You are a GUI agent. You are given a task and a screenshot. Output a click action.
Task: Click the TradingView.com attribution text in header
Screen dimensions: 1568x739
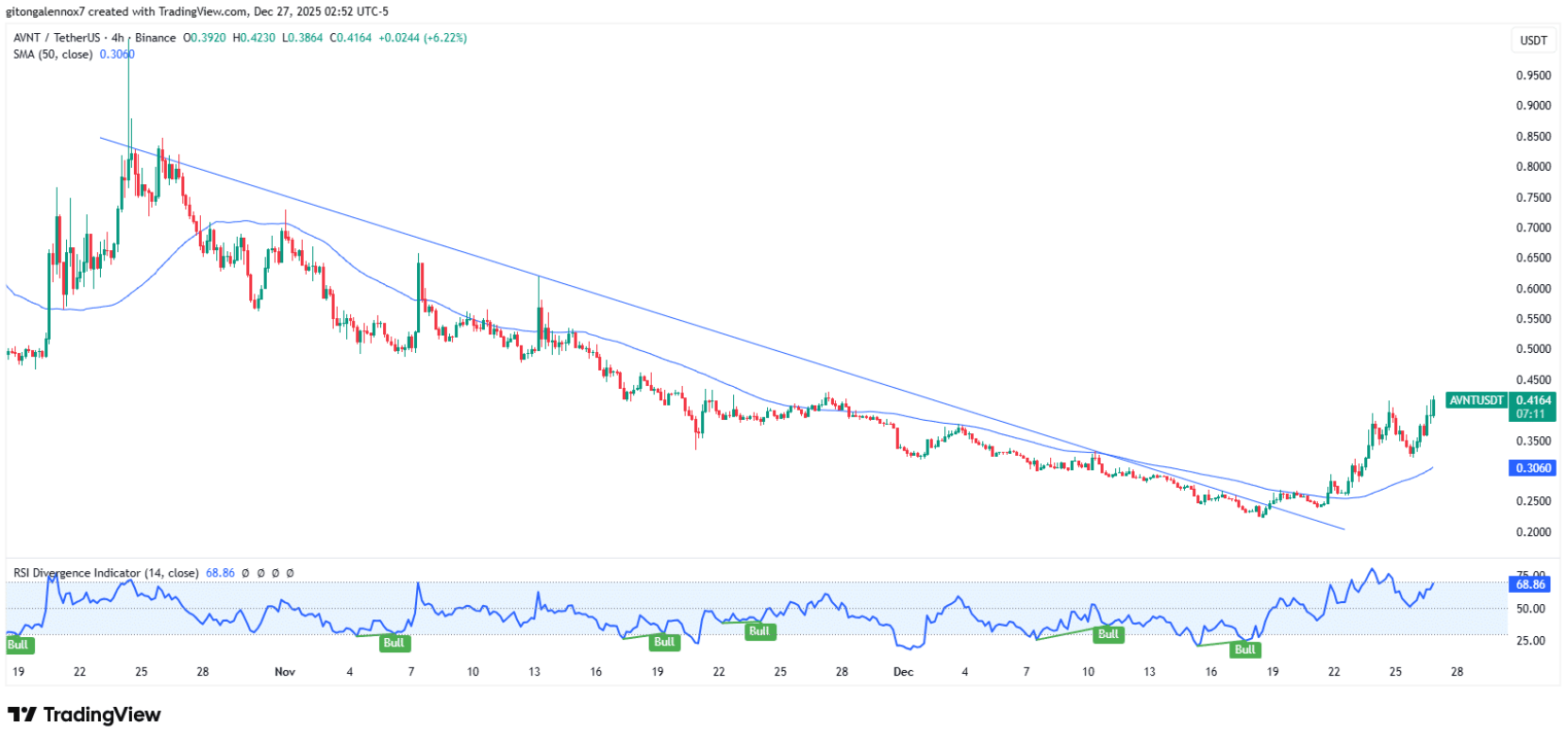pos(198,11)
